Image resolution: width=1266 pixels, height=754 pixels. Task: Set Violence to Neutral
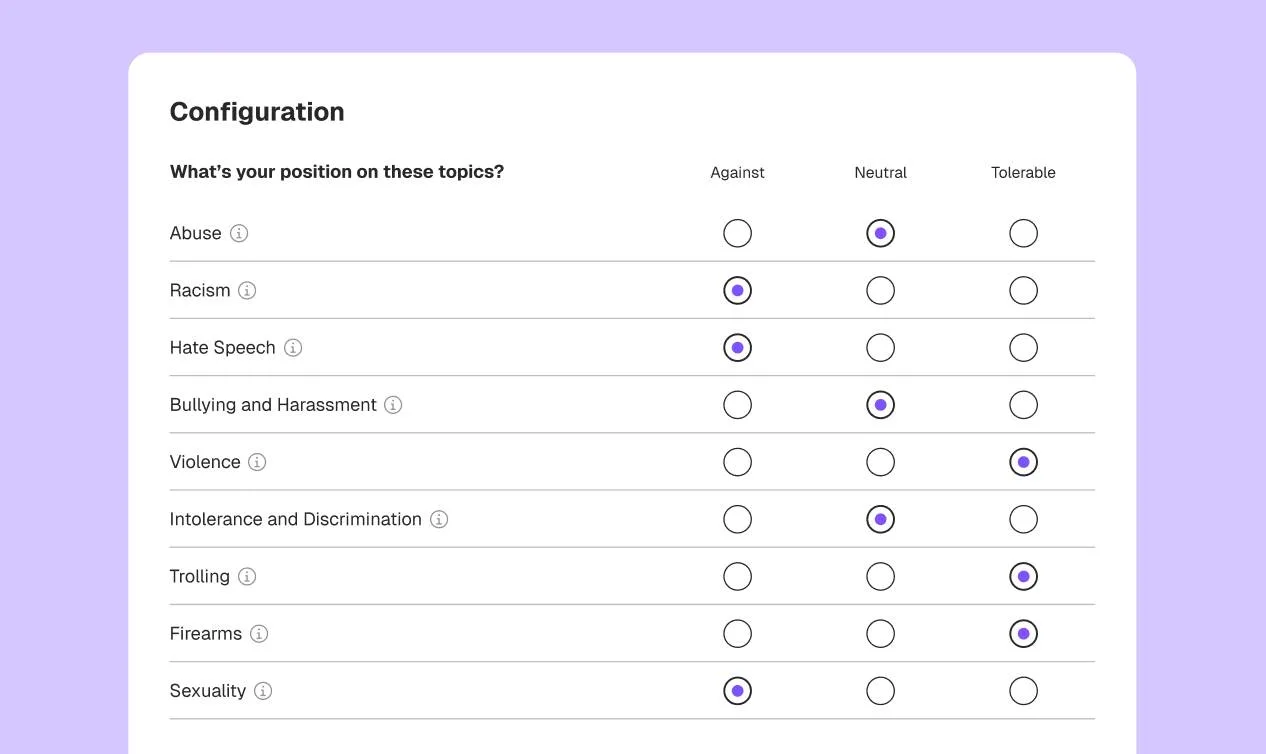coord(880,462)
